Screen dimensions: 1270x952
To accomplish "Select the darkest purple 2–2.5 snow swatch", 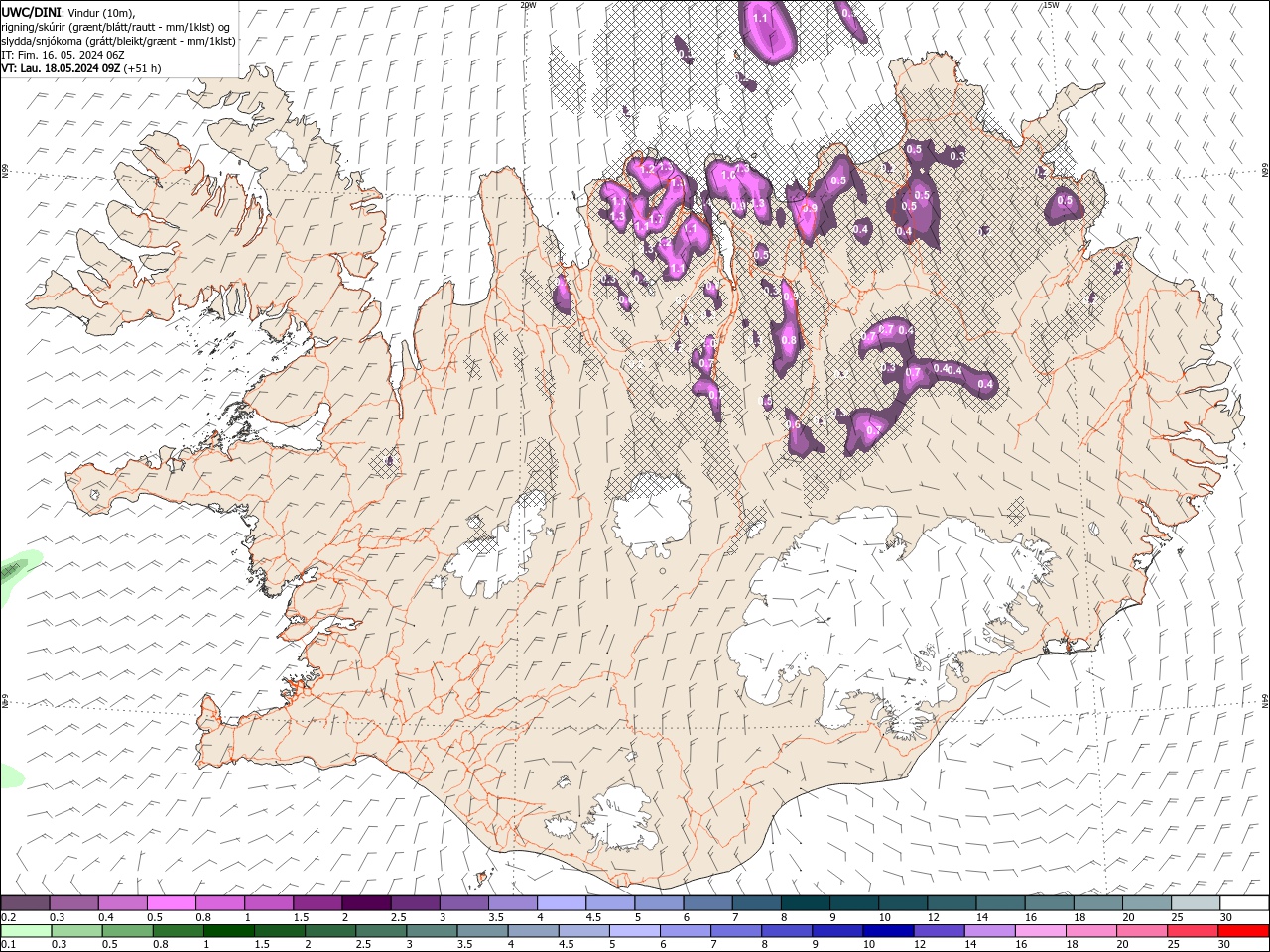I will coord(366,903).
